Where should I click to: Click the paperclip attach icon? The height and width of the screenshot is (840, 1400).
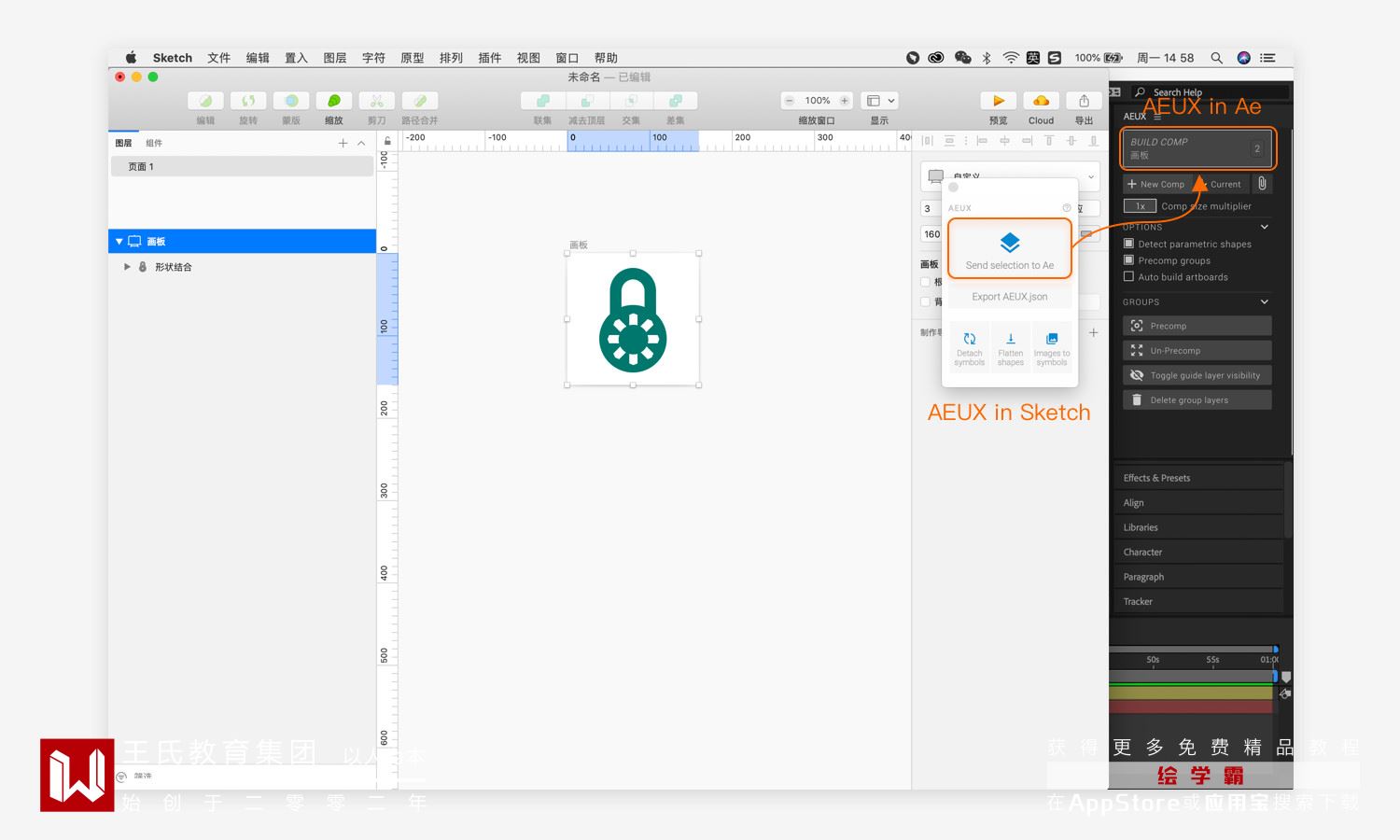coord(1262,184)
